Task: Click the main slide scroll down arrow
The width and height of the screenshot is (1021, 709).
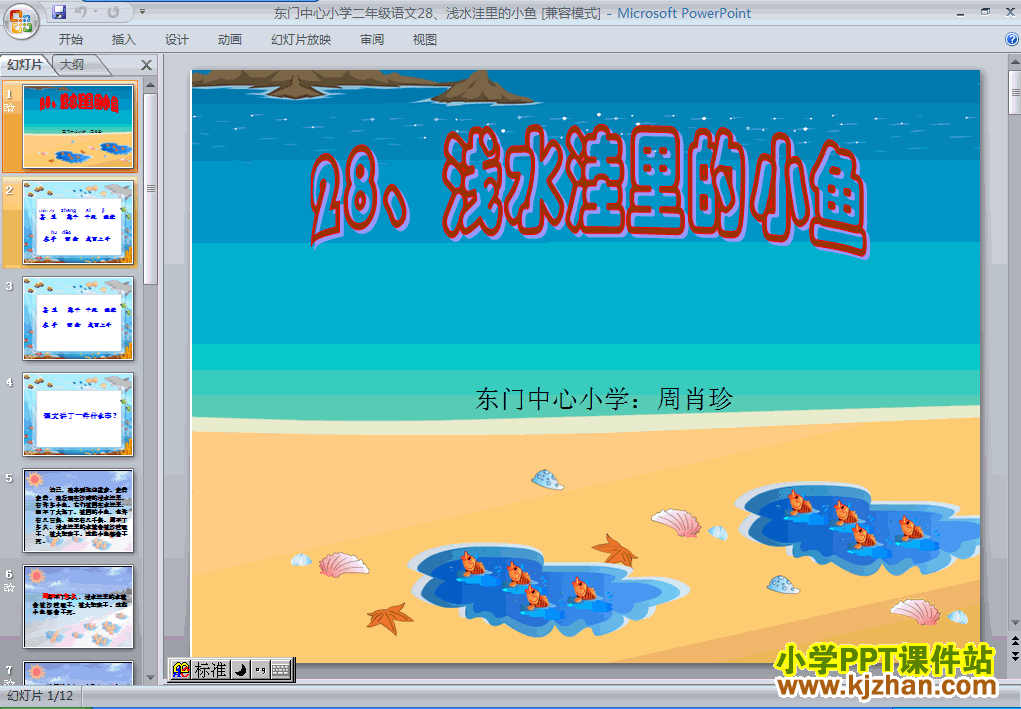Action: (x=1014, y=624)
